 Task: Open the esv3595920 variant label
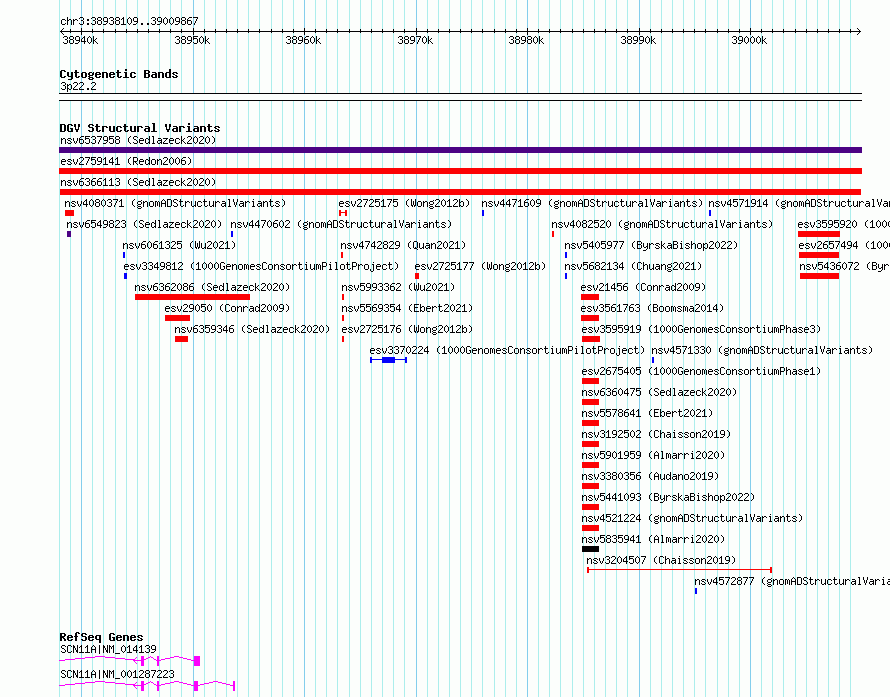point(843,224)
